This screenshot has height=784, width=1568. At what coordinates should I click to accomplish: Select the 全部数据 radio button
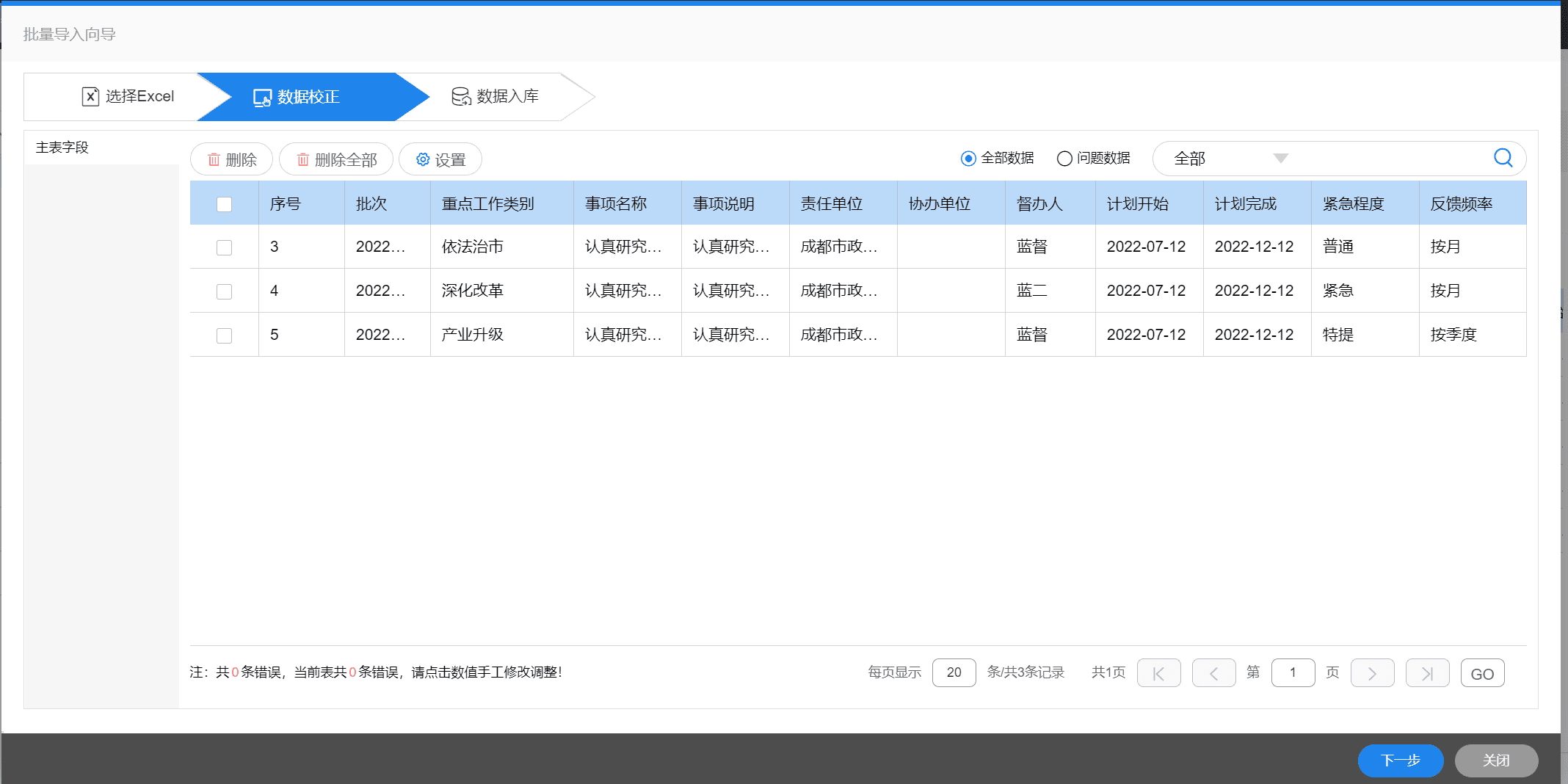click(x=968, y=159)
